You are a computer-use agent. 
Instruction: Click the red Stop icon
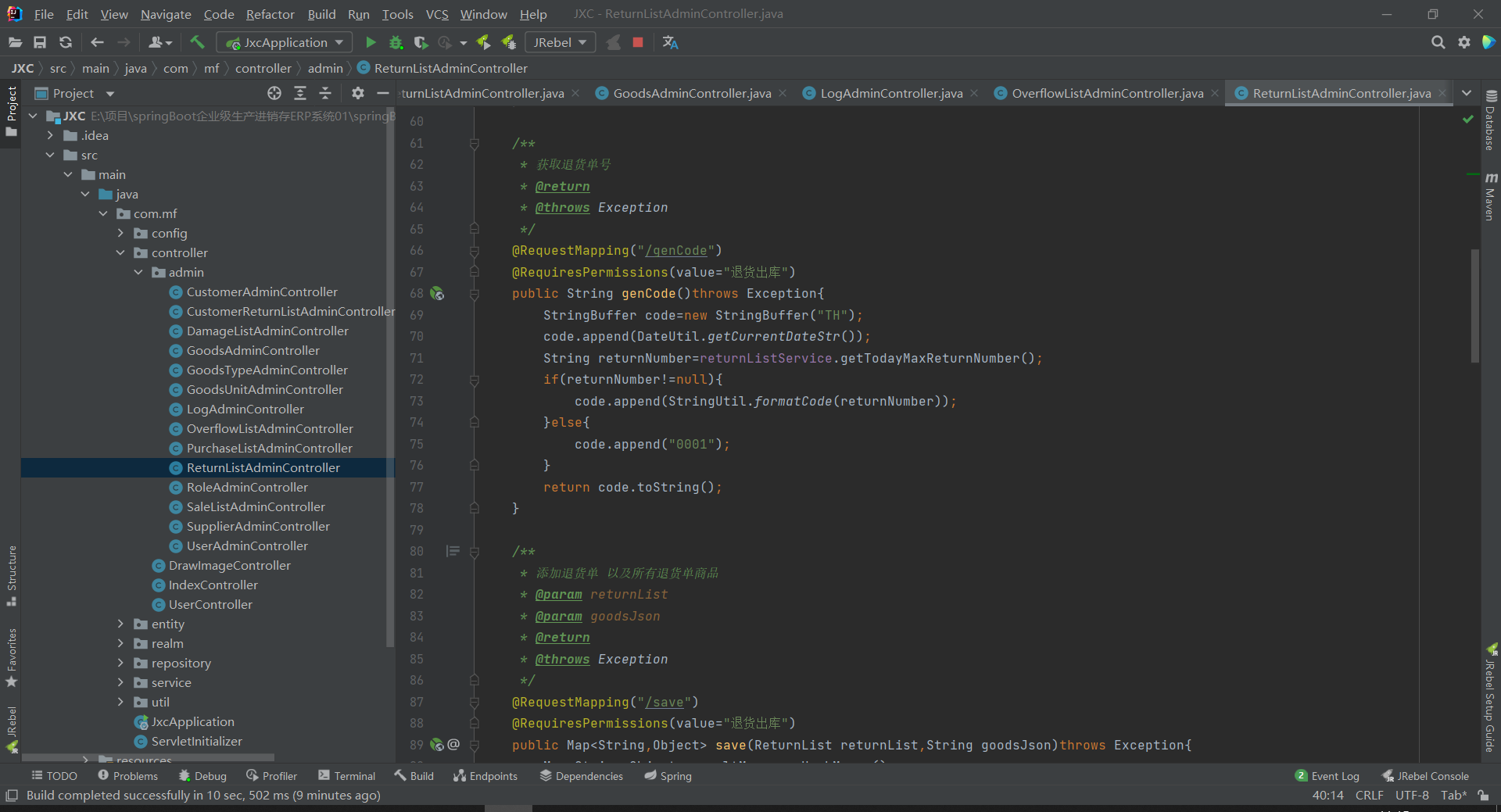tap(638, 42)
